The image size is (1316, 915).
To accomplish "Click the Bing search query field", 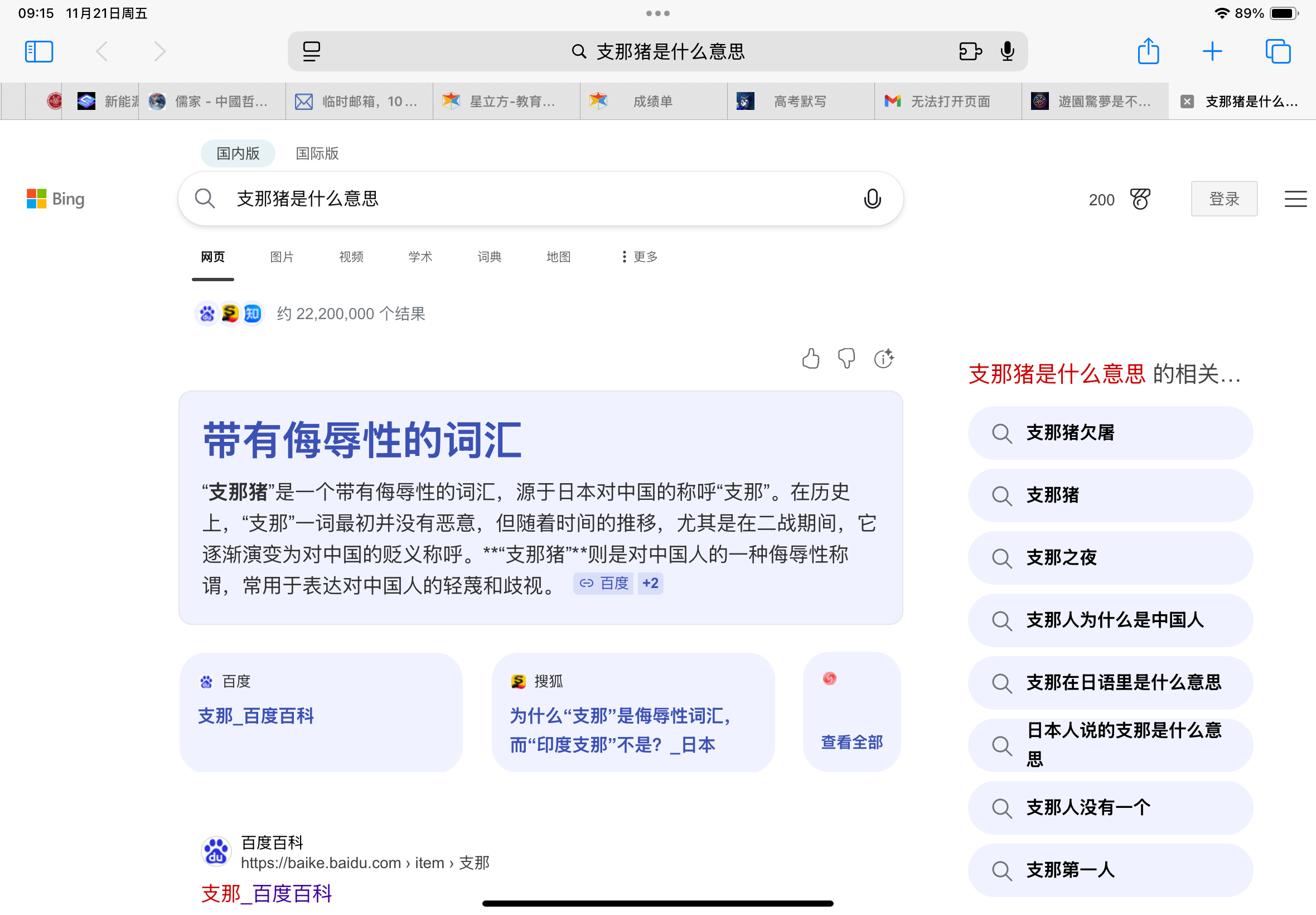I will [516, 199].
